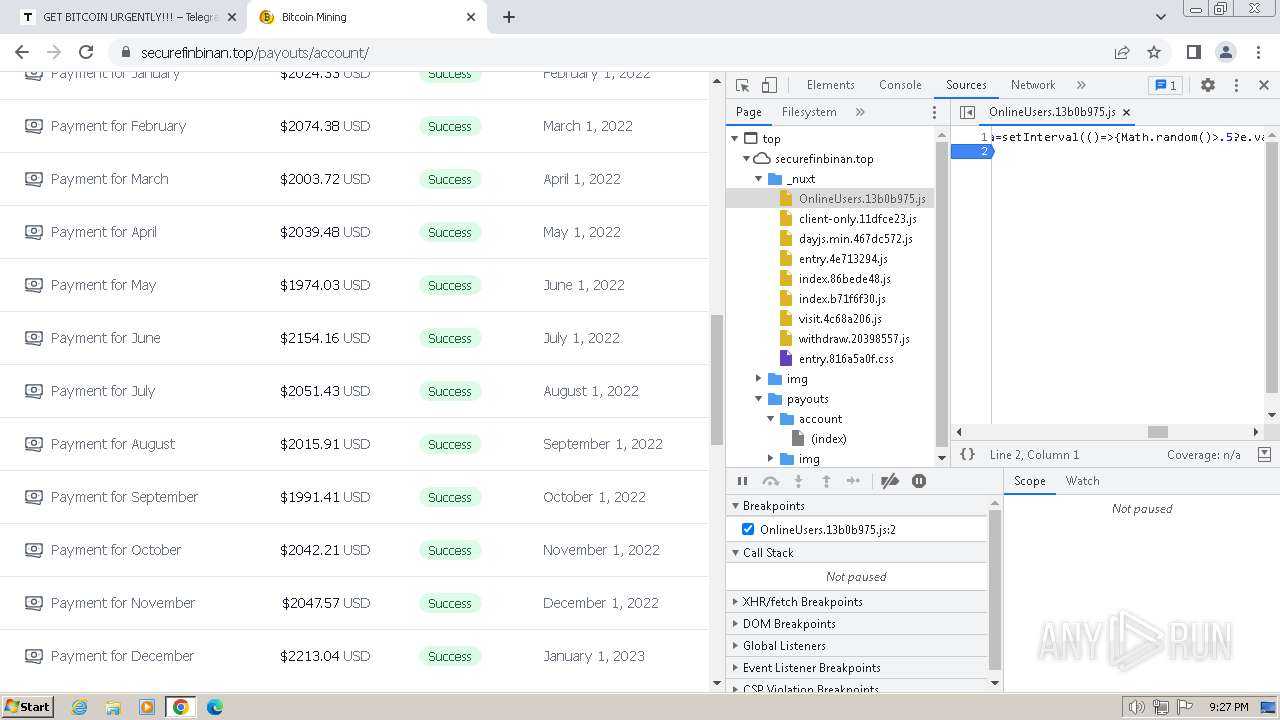Go back to previous page arrow
The image size is (1280, 720).
pyautogui.click(x=22, y=53)
